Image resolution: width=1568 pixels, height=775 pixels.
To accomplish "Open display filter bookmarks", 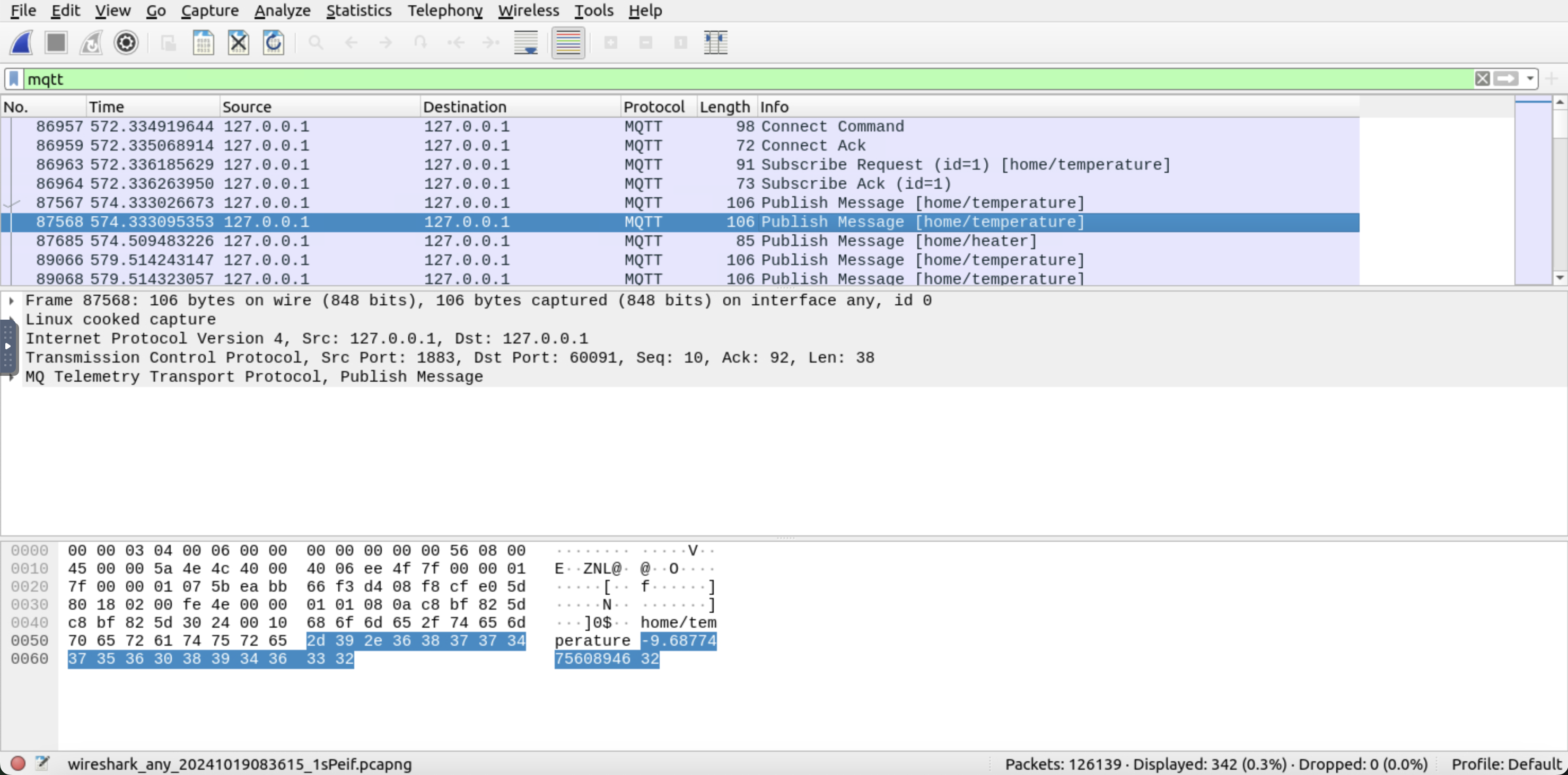I will (14, 79).
